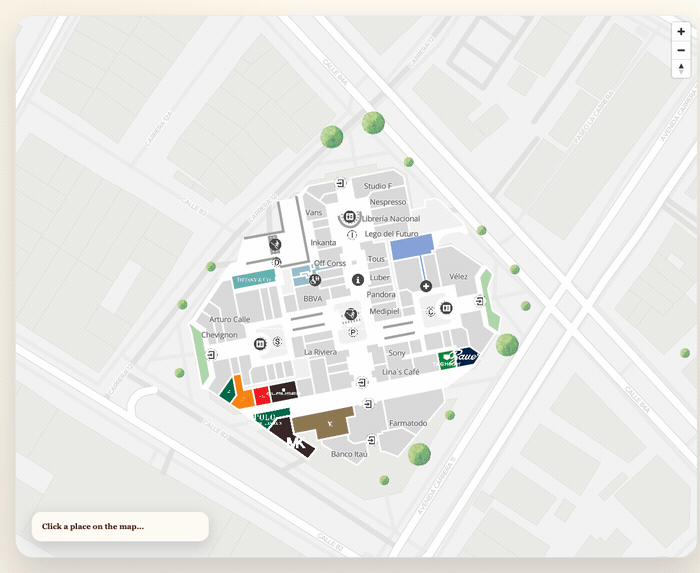Click the entrance icon left of Lina's Café
700x573 pixels.
pos(362,382)
